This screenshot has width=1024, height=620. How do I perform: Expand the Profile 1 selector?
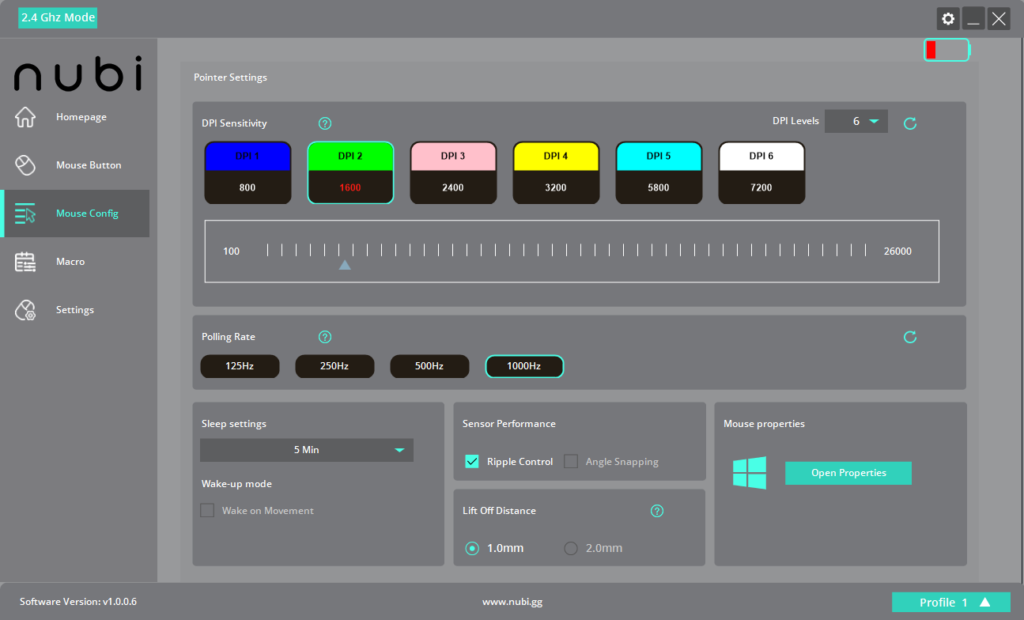click(951, 602)
